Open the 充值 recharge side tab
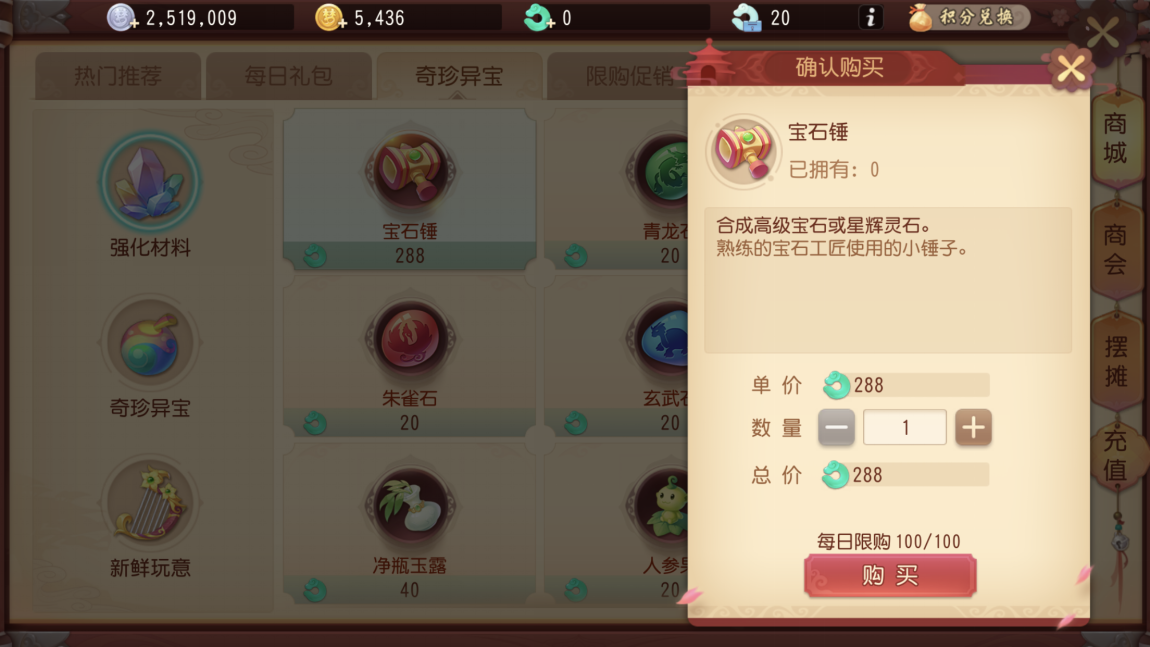 pos(1115,455)
